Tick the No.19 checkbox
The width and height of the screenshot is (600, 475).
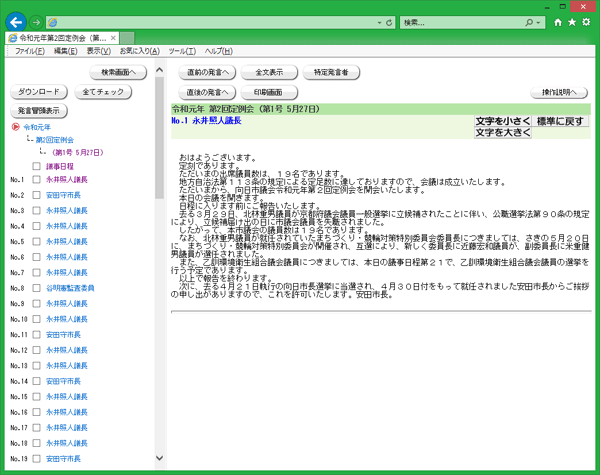tap(36, 459)
